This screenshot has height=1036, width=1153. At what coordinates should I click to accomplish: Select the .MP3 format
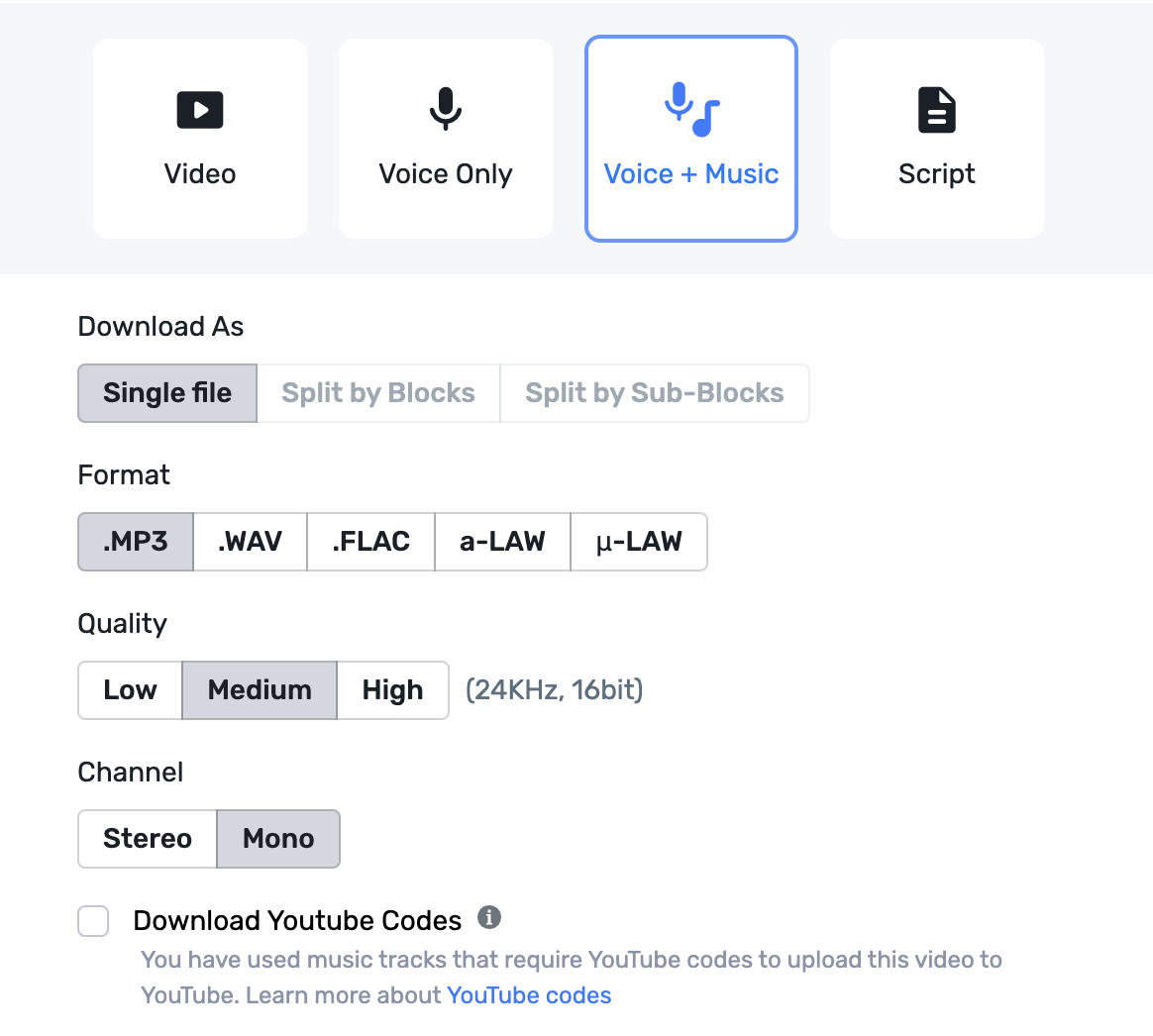(135, 542)
